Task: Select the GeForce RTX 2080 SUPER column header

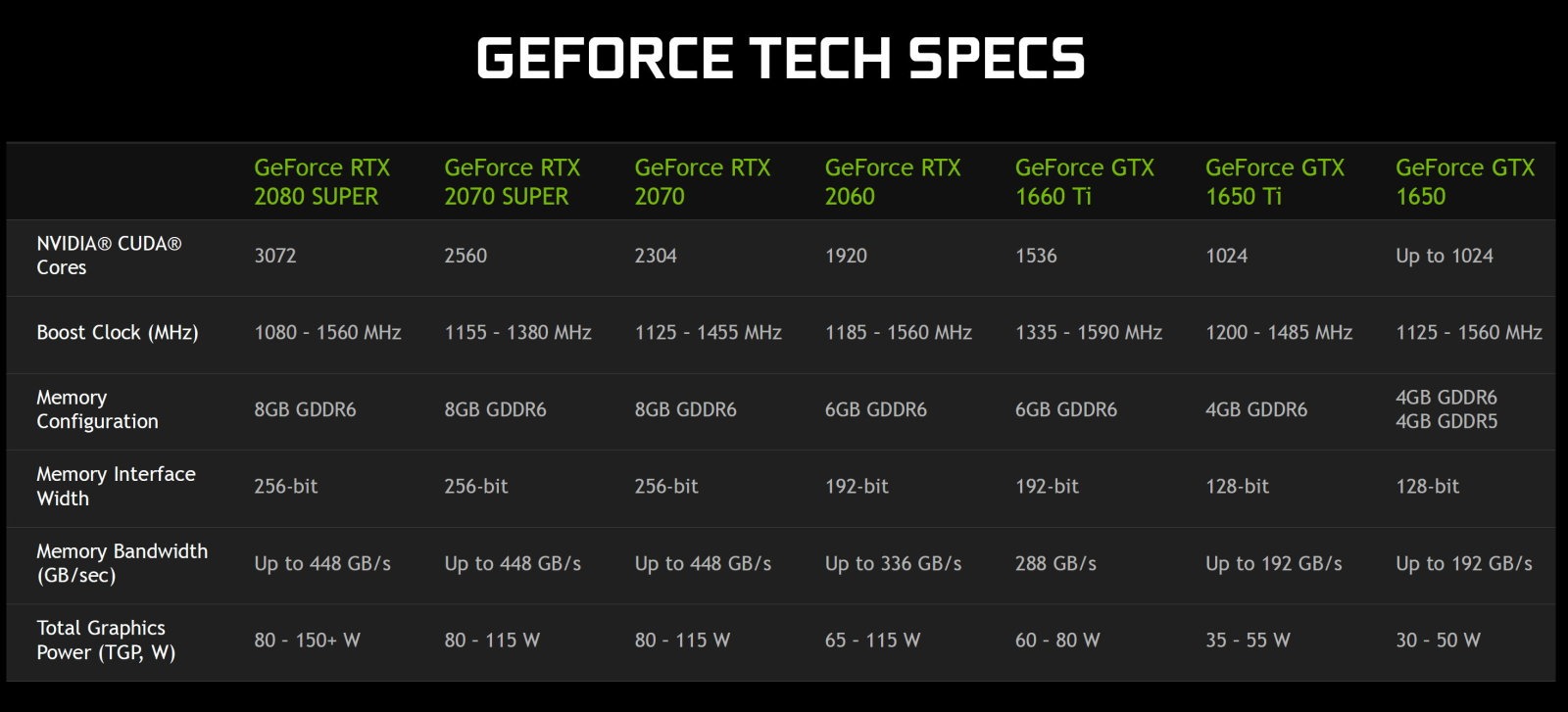Action: (321, 182)
